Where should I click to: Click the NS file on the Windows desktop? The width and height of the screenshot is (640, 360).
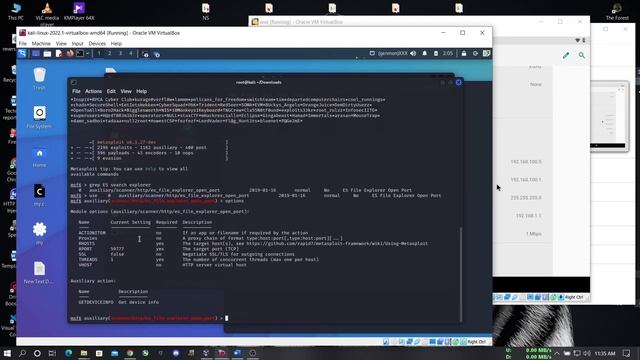point(206,11)
